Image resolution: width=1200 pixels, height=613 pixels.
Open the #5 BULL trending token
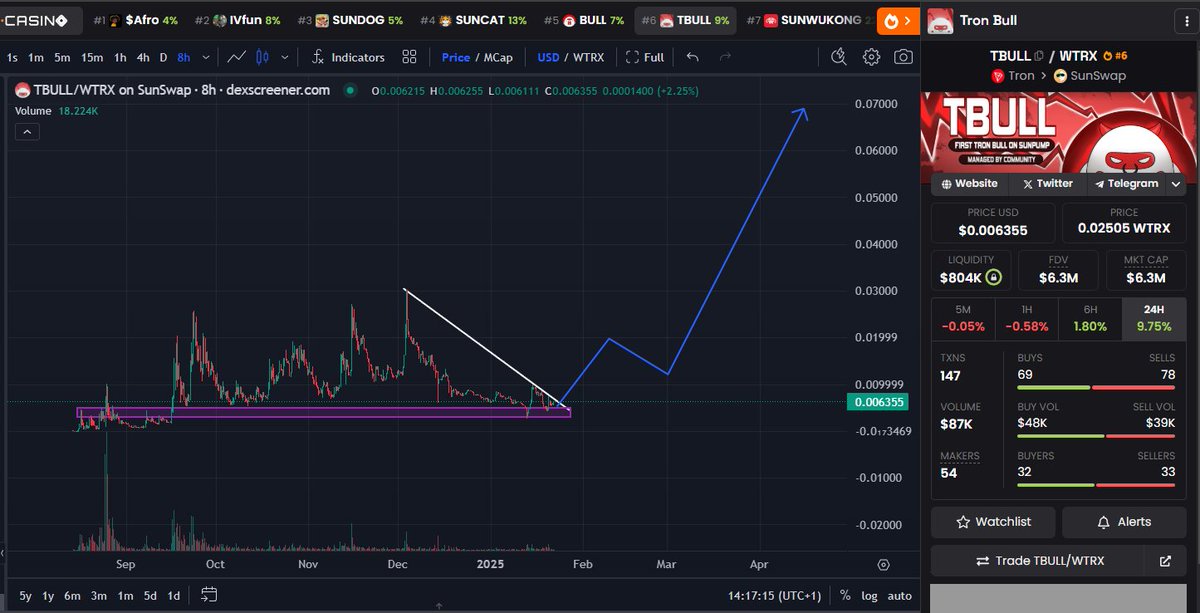point(584,20)
